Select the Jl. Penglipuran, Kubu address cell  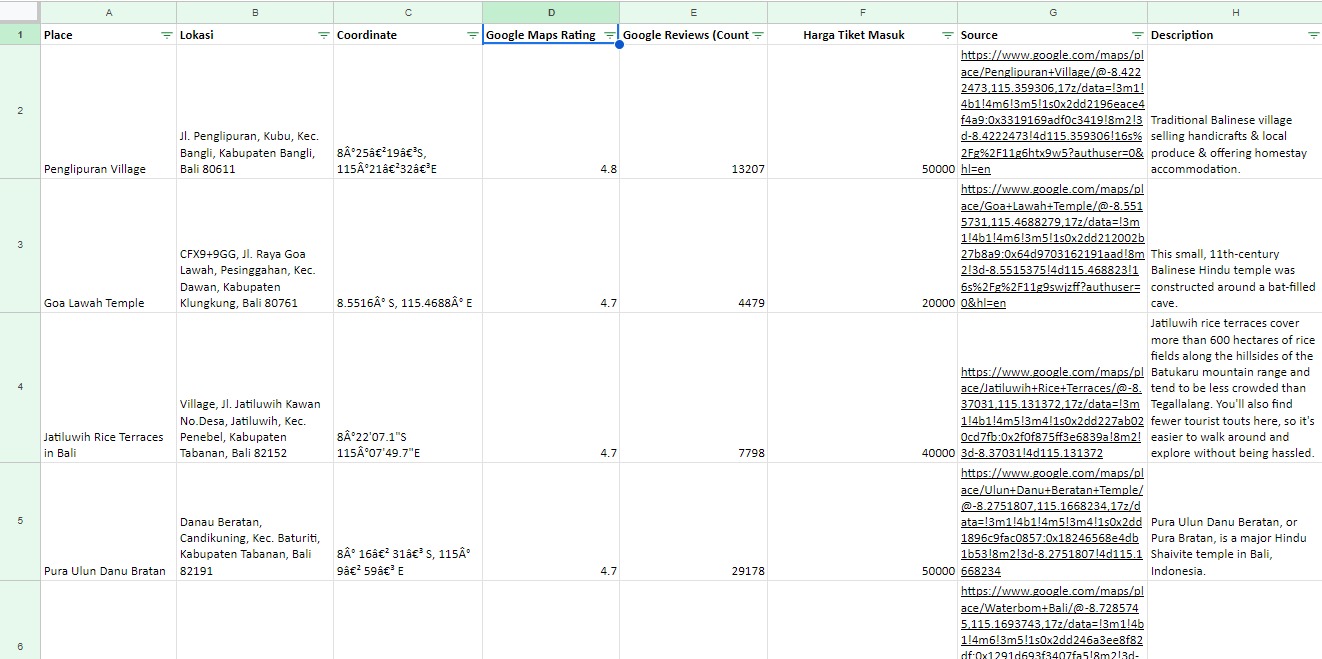coord(255,112)
